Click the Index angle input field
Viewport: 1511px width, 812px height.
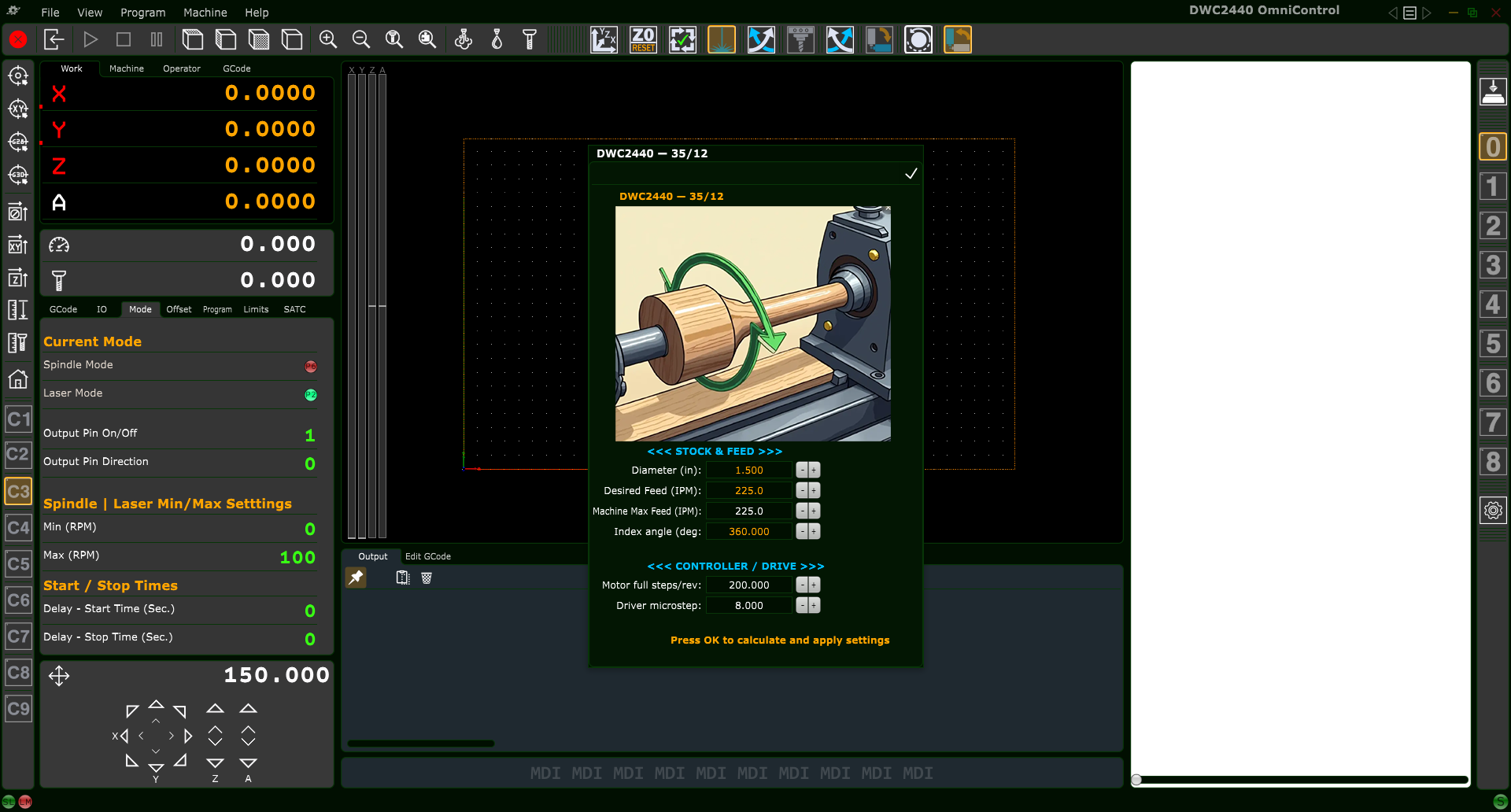748,531
